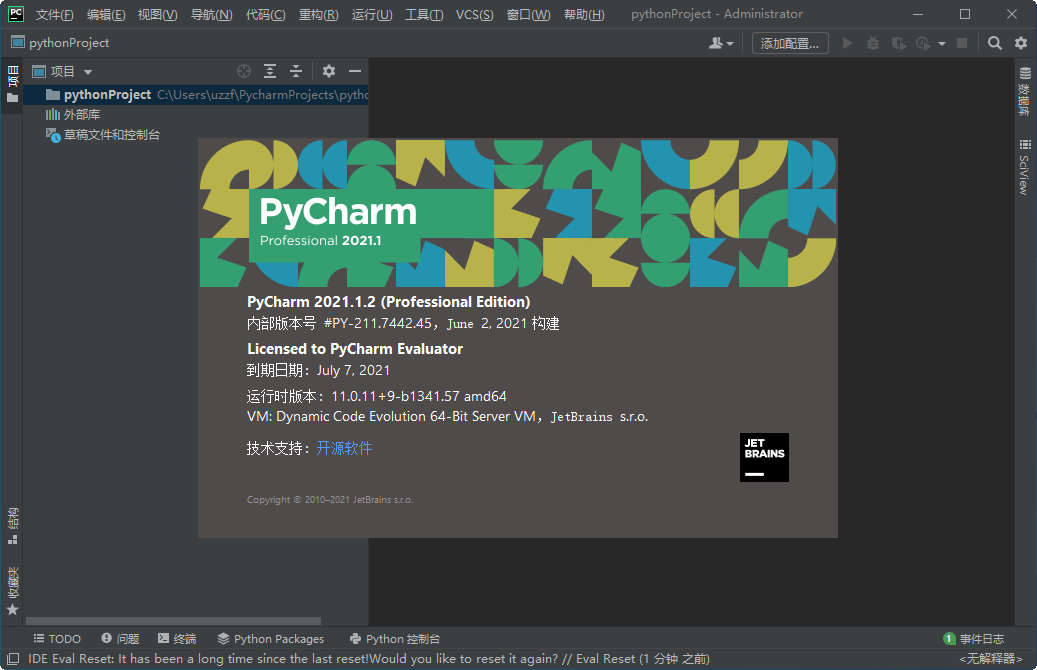The width and height of the screenshot is (1037, 670).
Task: Open the VCS(S) menu
Action: (x=474, y=15)
